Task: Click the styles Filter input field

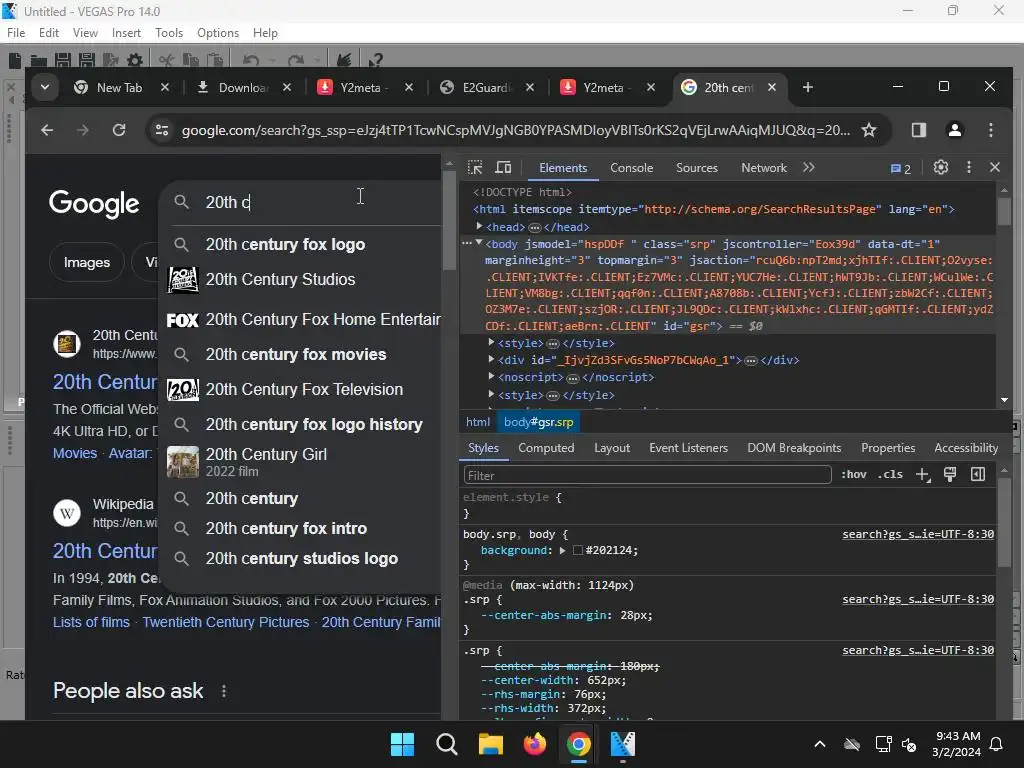Action: pyautogui.click(x=647, y=475)
